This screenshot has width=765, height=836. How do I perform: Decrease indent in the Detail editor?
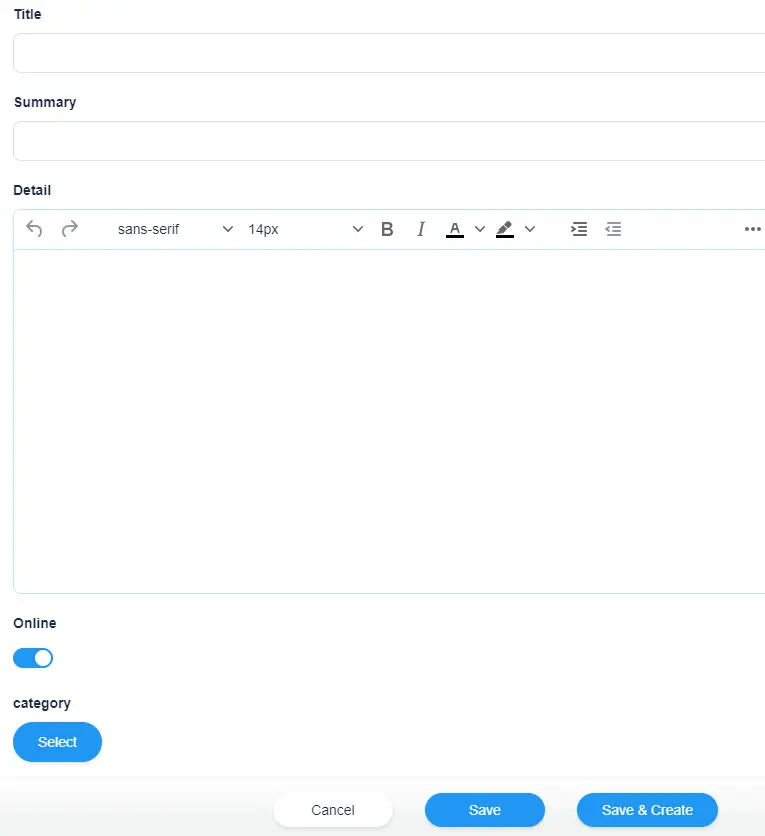click(614, 229)
